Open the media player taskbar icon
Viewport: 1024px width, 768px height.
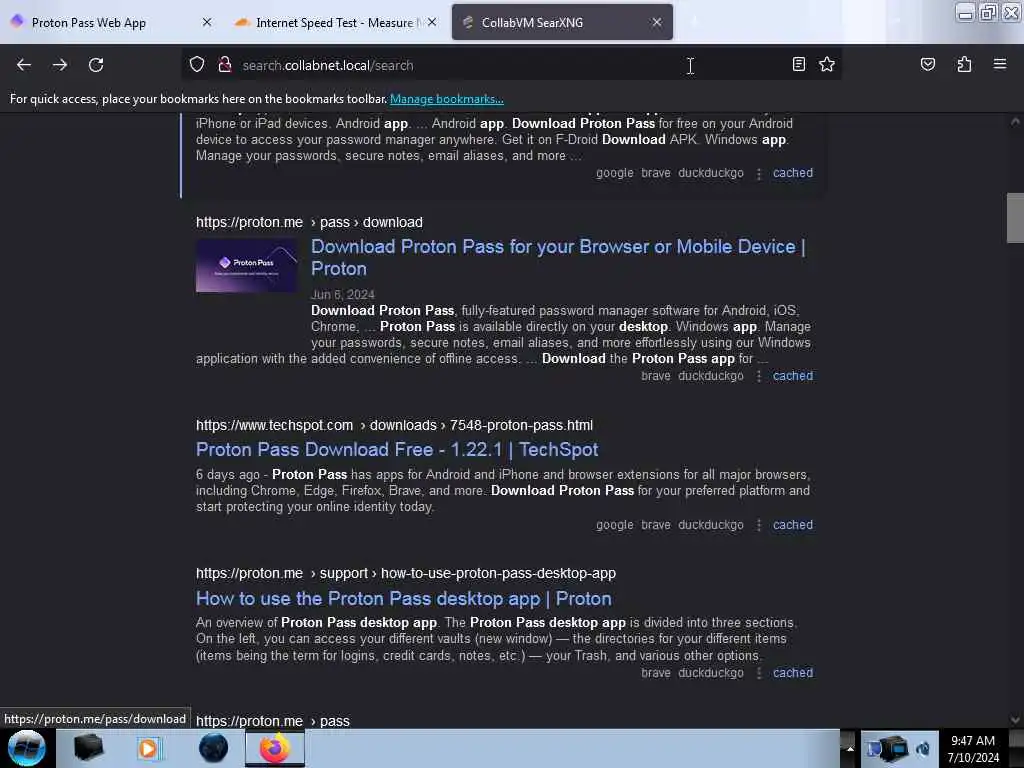[148, 748]
